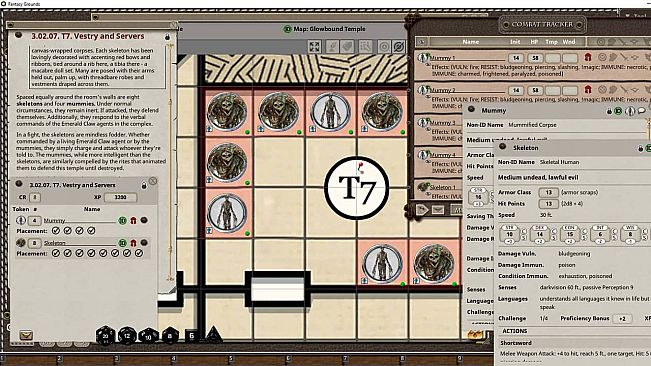Click the envelope icon at Combat Tracker bottom
Image resolution: width=651 pixels, height=366 pixels.
438,210
